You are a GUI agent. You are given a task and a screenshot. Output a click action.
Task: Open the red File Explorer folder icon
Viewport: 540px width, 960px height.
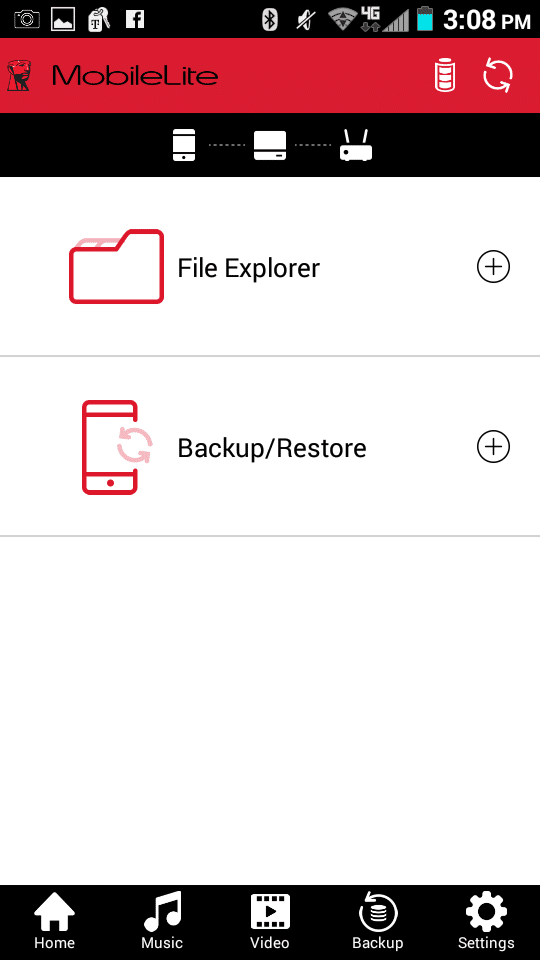(x=116, y=266)
